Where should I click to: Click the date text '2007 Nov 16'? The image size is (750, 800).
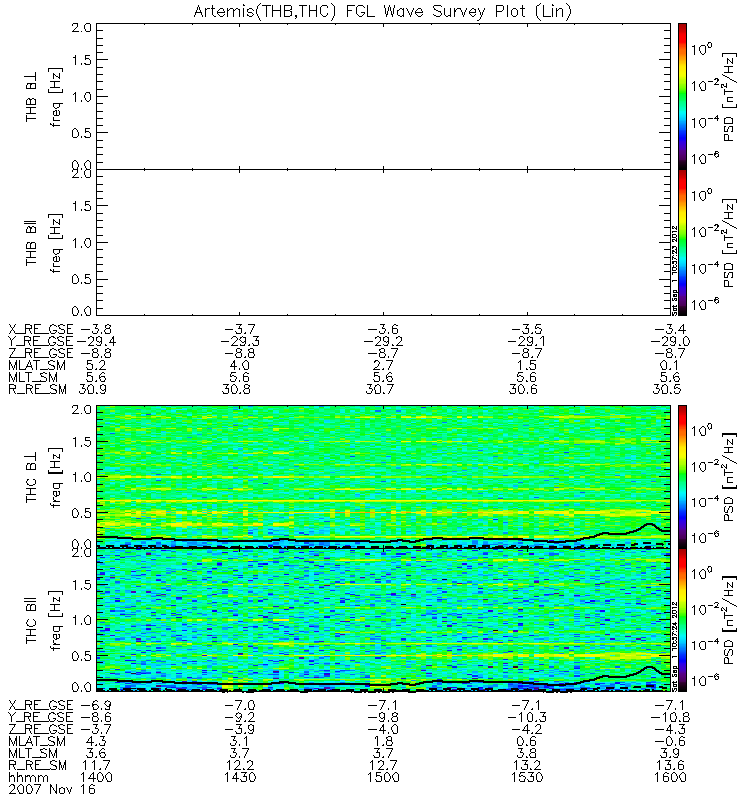(52, 789)
